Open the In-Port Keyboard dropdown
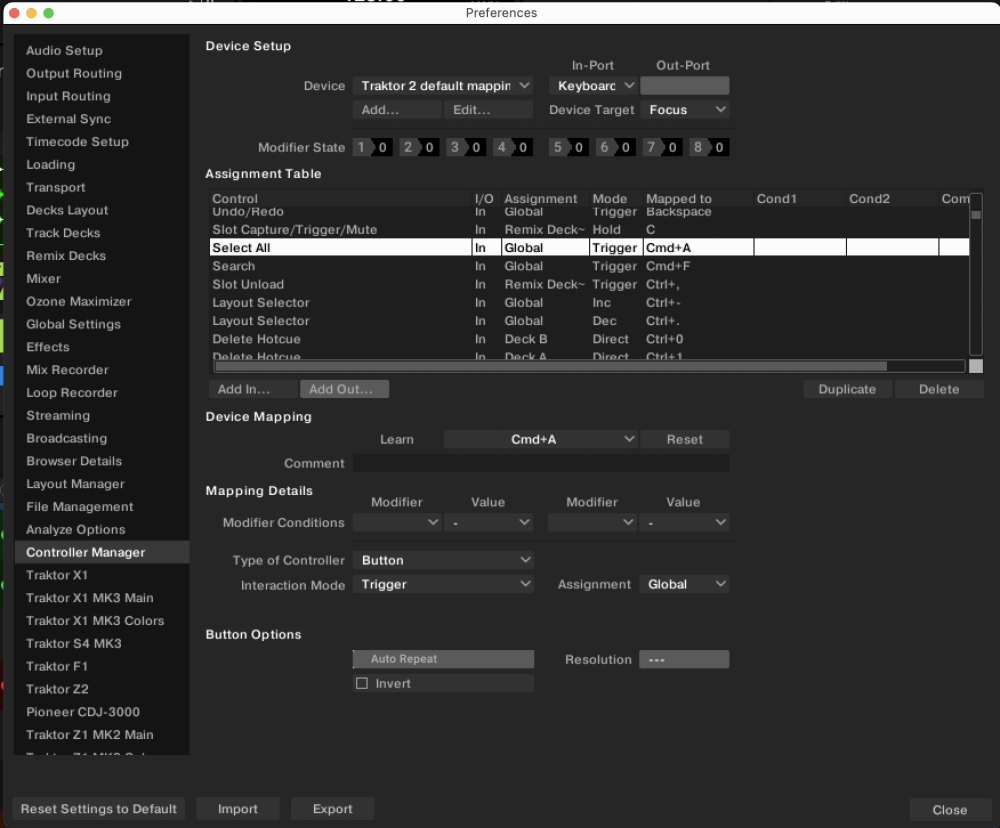 pyautogui.click(x=593, y=85)
